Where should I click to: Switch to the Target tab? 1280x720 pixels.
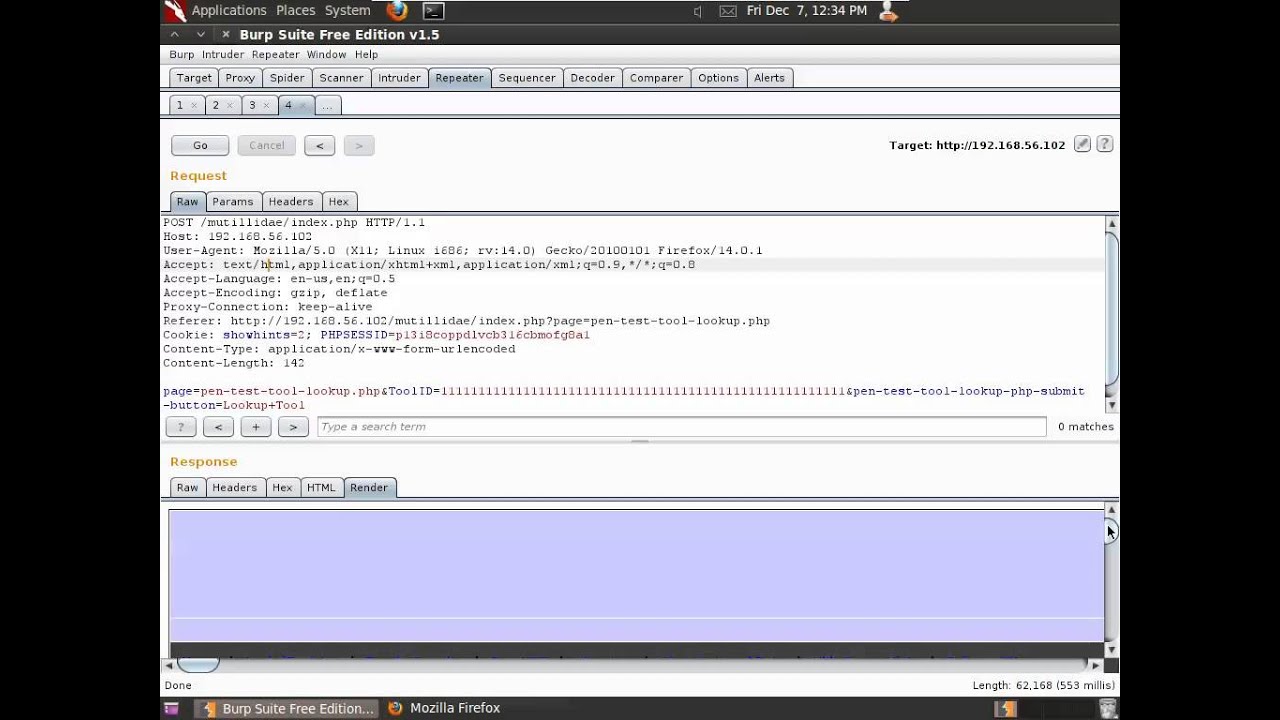point(194,78)
